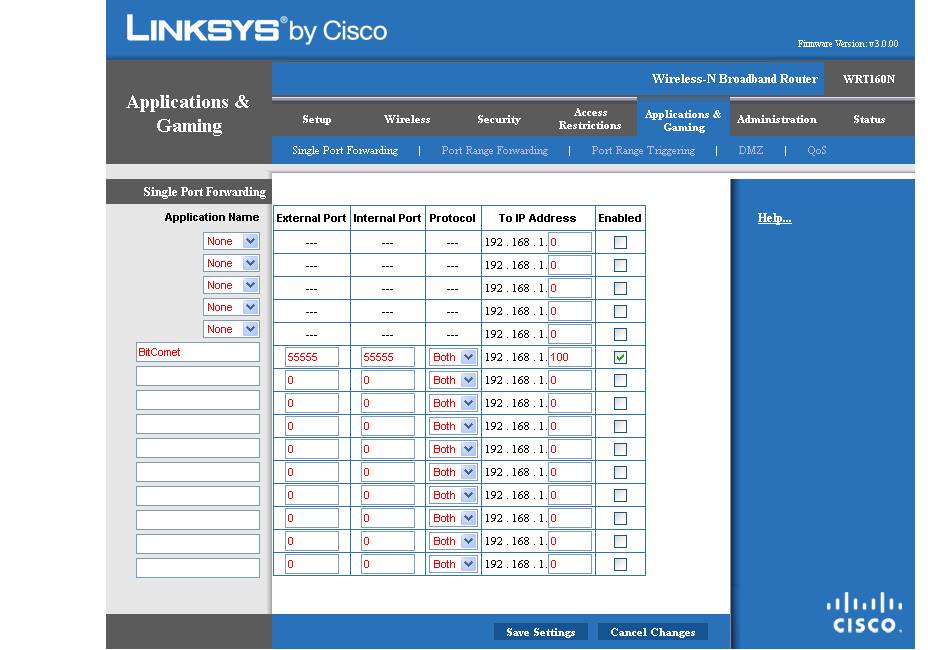The width and height of the screenshot is (928, 650).
Task: Click the IP octet field in first None row
Action: coord(570,242)
